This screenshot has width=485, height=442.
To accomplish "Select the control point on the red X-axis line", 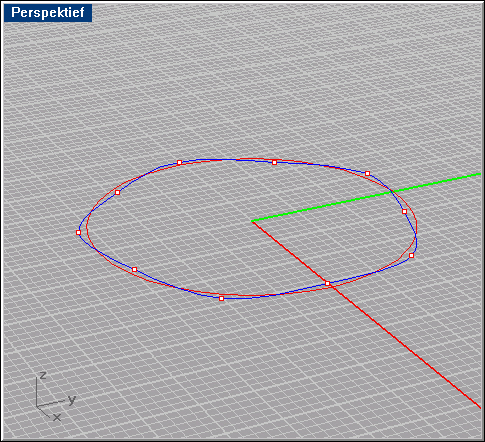I will 327,283.
